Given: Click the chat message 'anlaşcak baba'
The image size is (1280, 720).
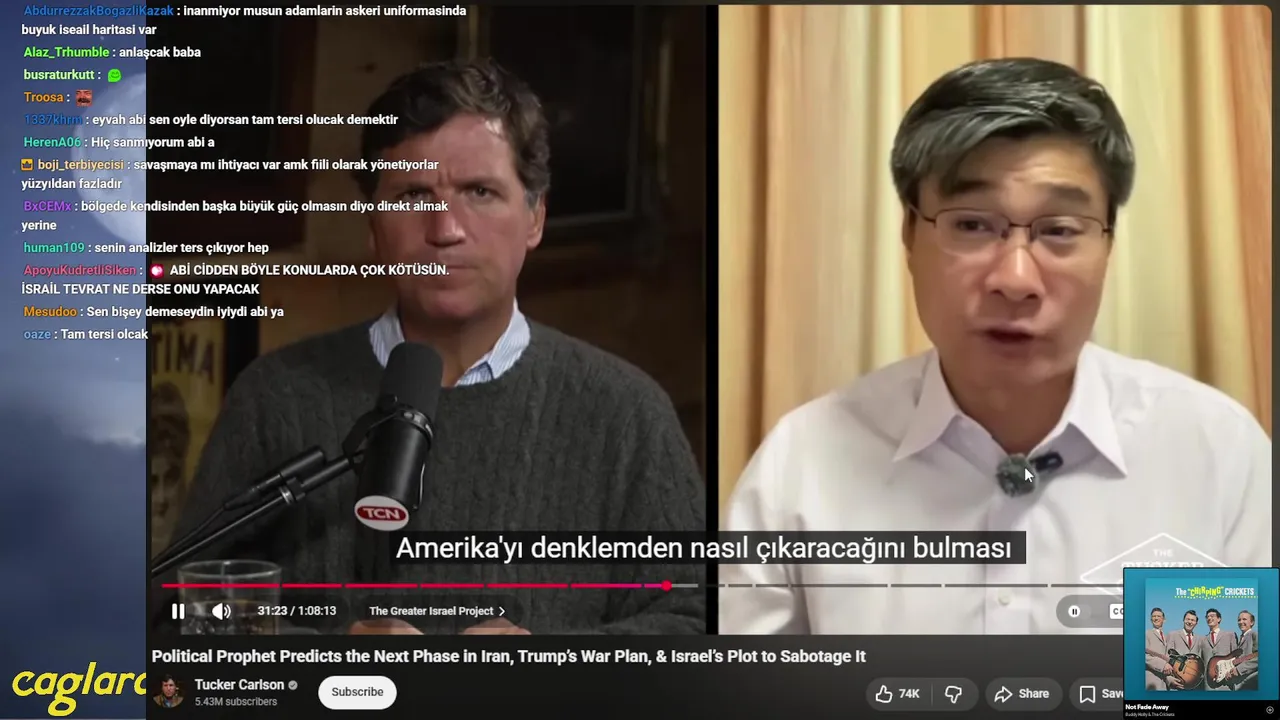Looking at the screenshot, I should (160, 52).
